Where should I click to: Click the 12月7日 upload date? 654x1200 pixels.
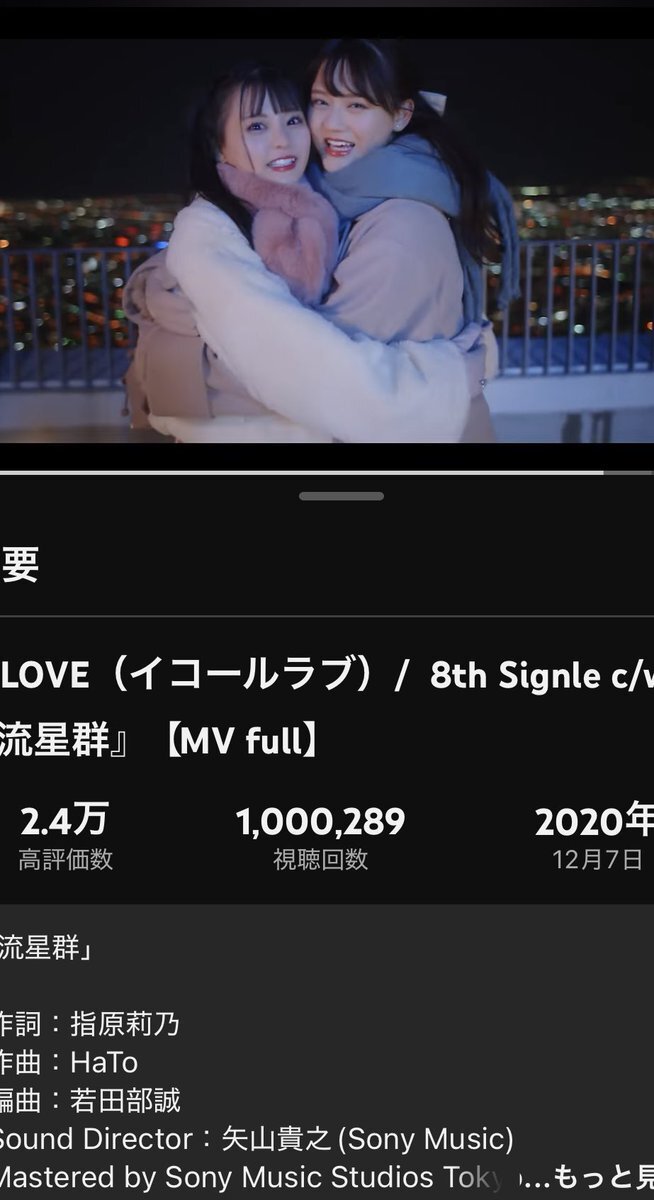coord(598,860)
